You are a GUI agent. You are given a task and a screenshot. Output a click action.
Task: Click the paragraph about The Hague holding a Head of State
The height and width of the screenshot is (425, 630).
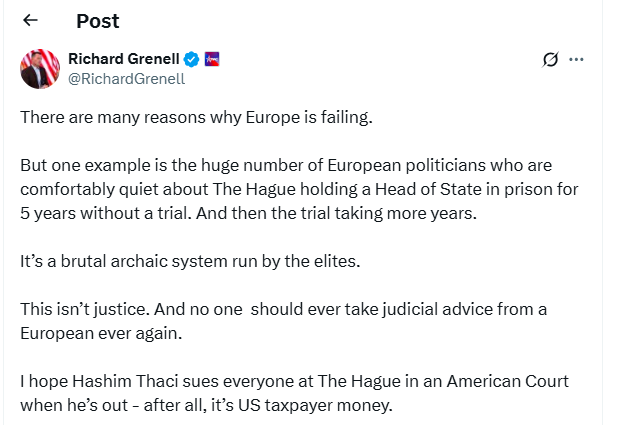(286, 189)
